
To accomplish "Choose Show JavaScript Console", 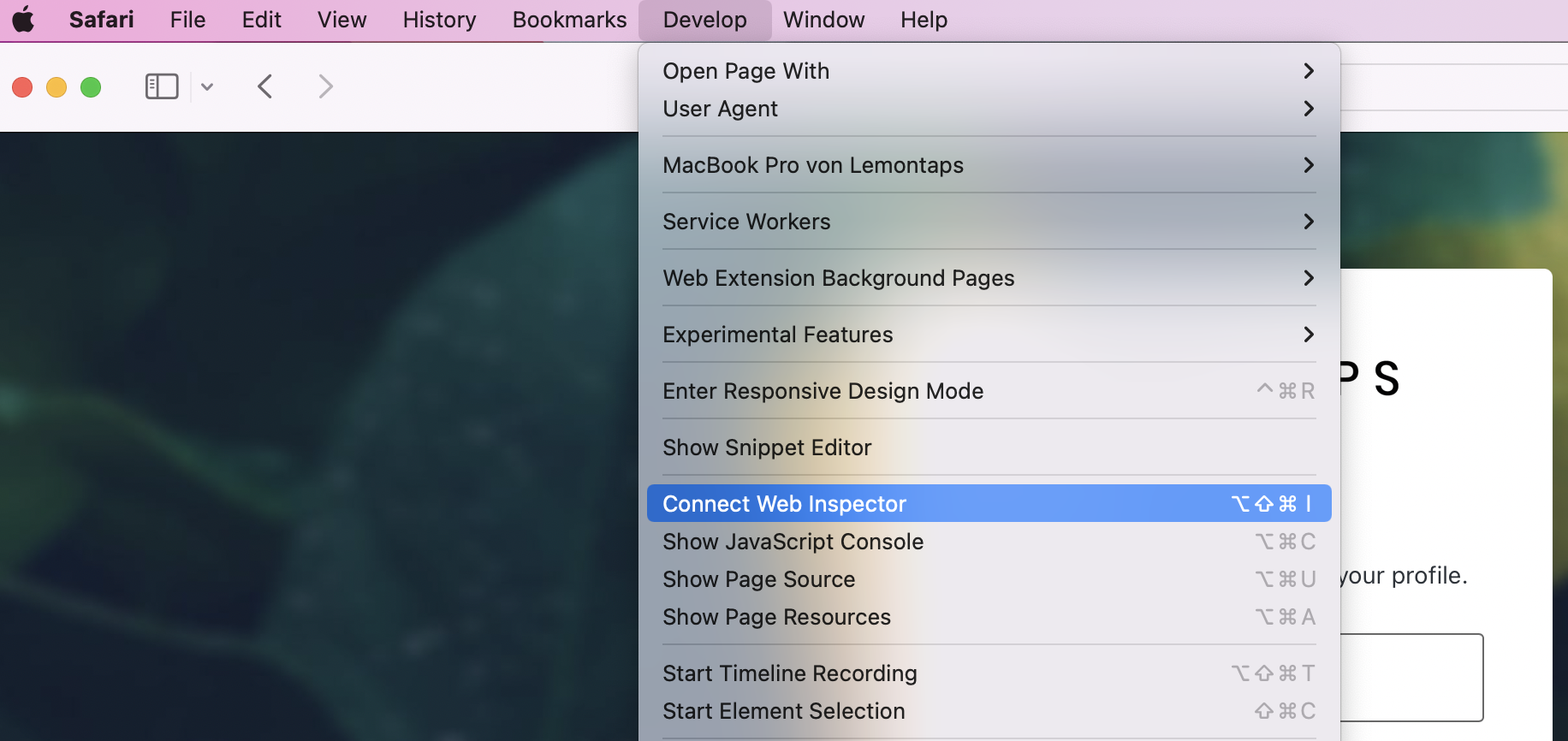I will click(x=989, y=542).
